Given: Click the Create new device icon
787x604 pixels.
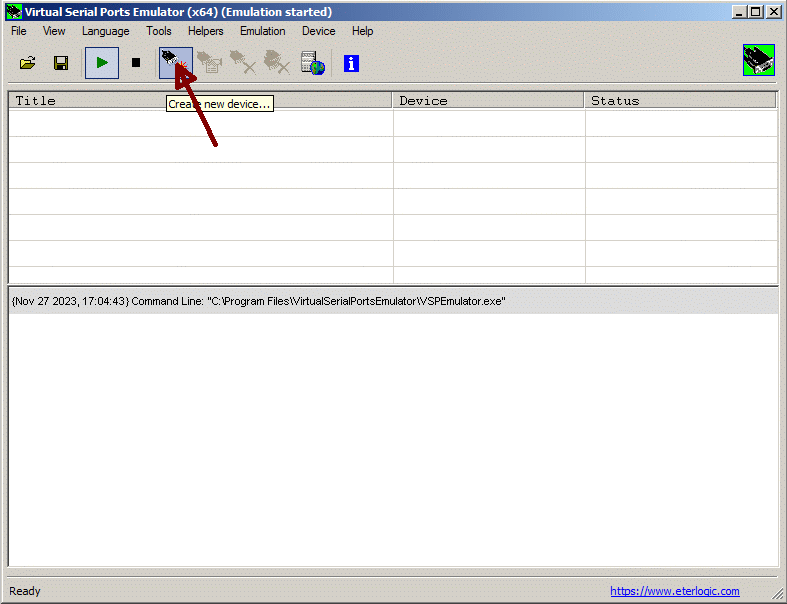Looking at the screenshot, I should tap(174, 62).
